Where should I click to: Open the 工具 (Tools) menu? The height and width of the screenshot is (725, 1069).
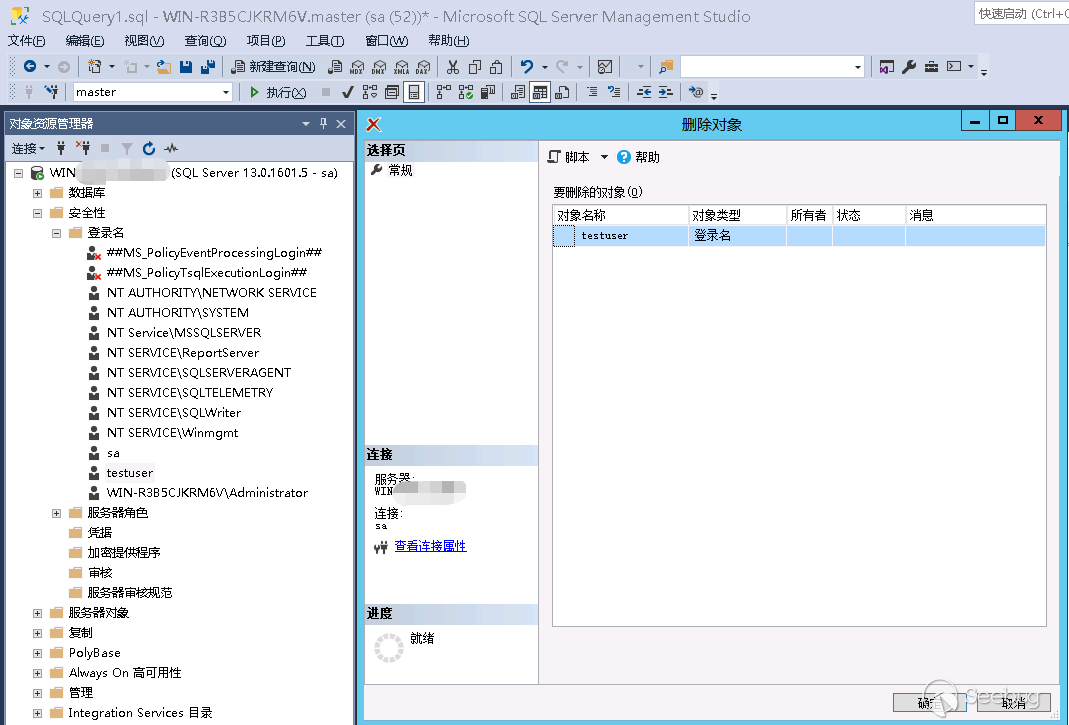click(x=324, y=41)
